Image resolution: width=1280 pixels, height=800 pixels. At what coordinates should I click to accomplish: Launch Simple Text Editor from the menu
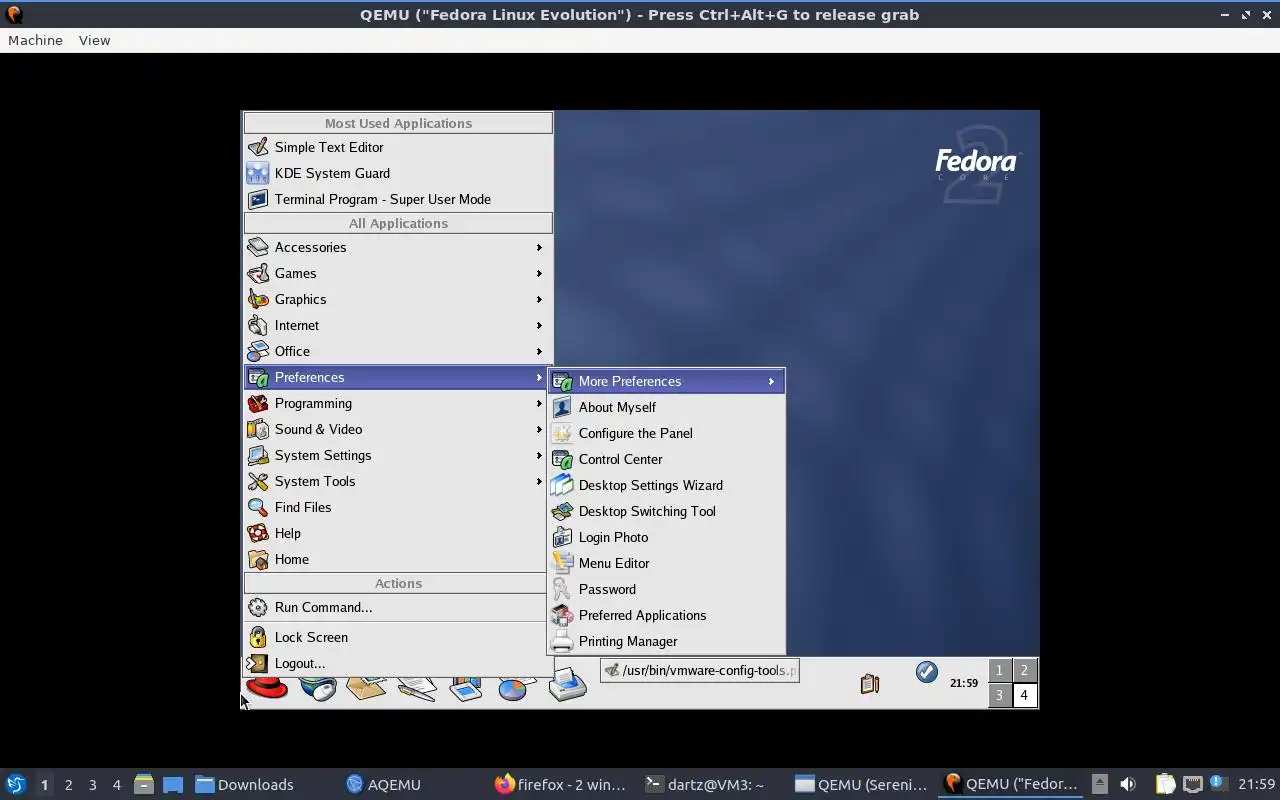click(398, 147)
